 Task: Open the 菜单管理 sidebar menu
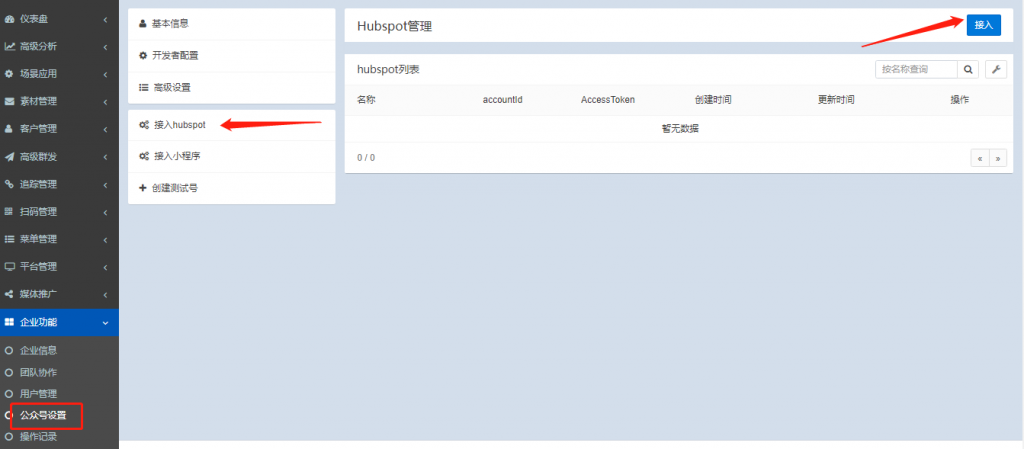[x=59, y=239]
